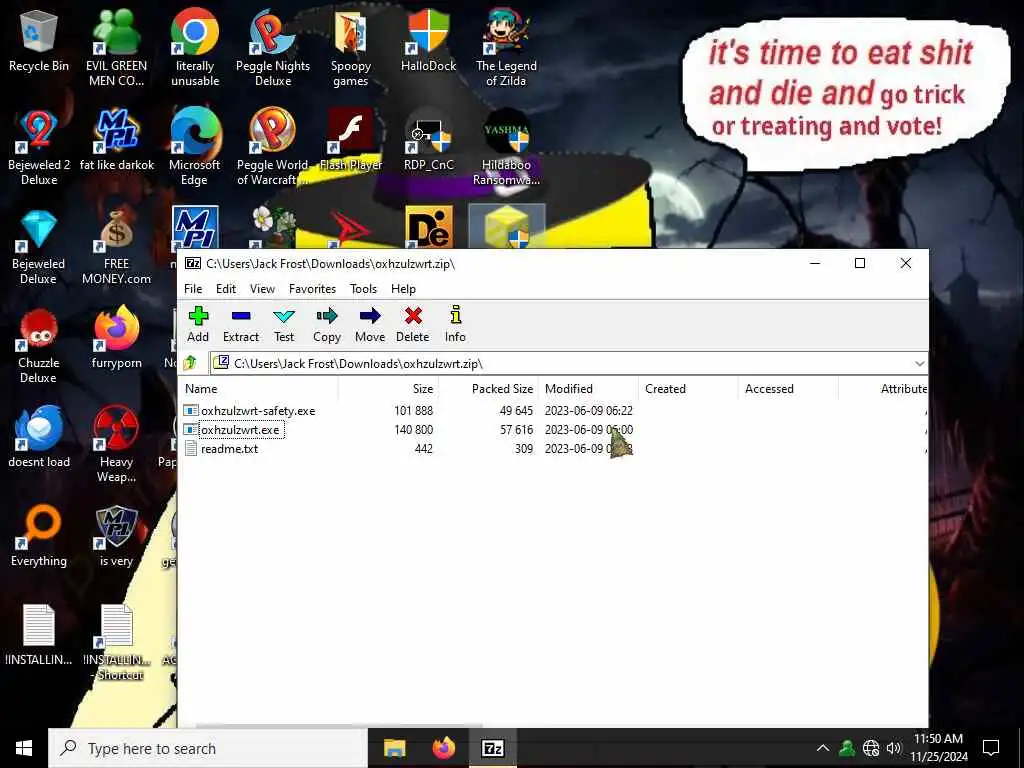This screenshot has height=768, width=1024.
Task: Sort by the Size column header
Action: tap(388, 389)
